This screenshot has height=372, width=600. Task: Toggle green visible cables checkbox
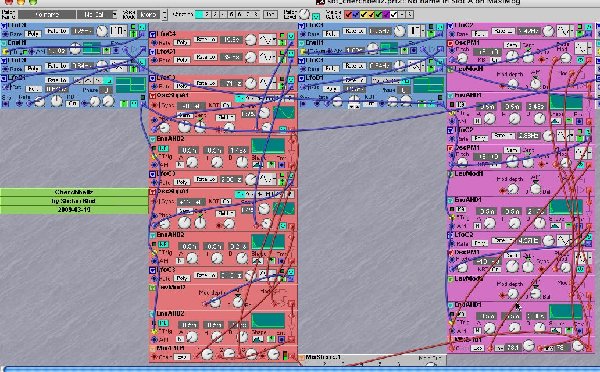379,15
